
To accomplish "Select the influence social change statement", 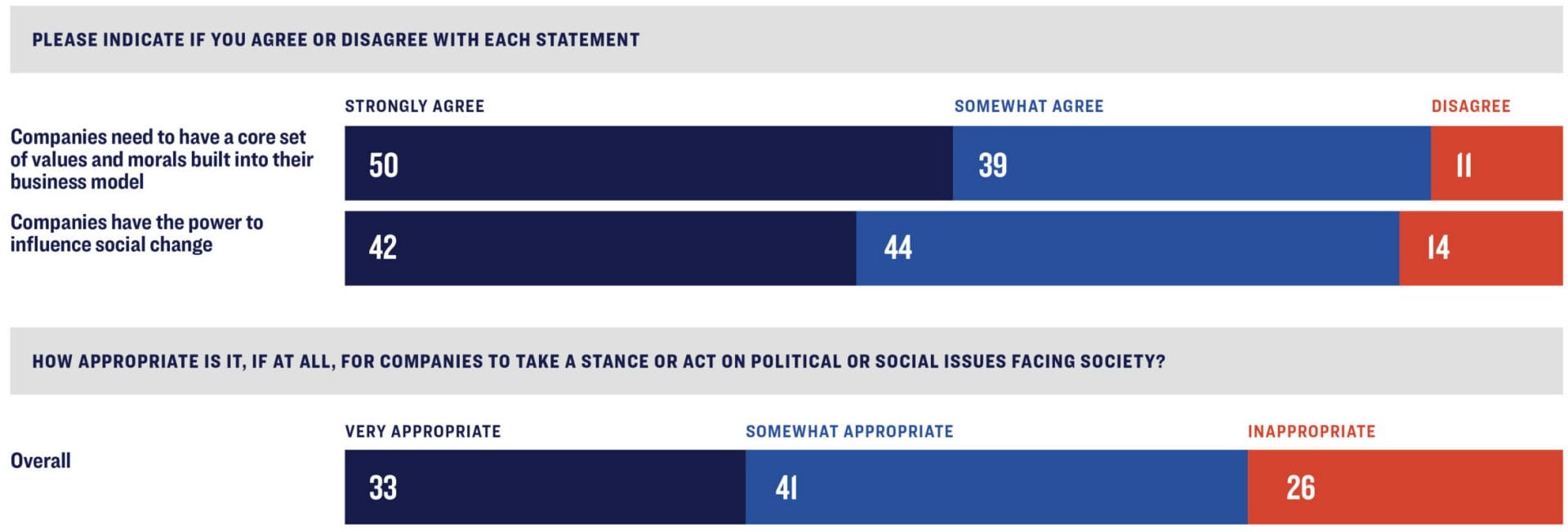I will click(136, 234).
